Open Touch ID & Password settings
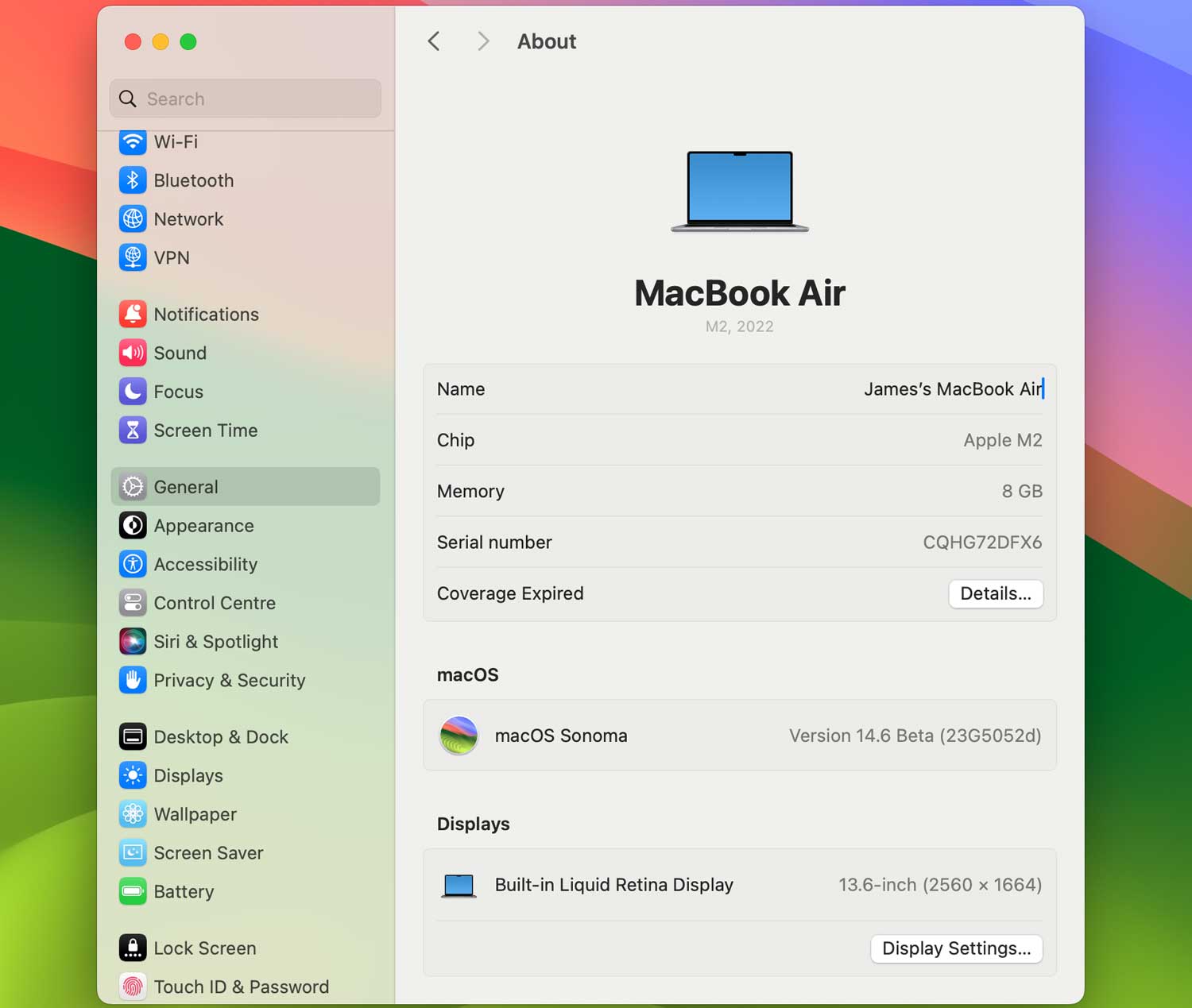 coord(242,987)
